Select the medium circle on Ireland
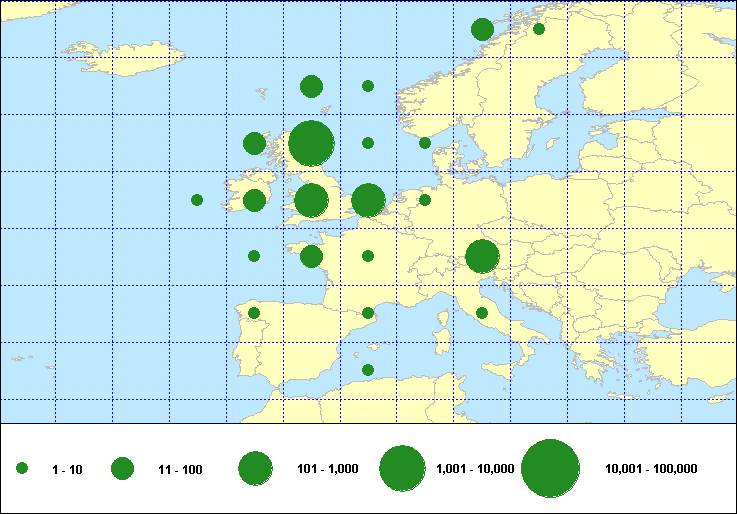 (x=254, y=200)
